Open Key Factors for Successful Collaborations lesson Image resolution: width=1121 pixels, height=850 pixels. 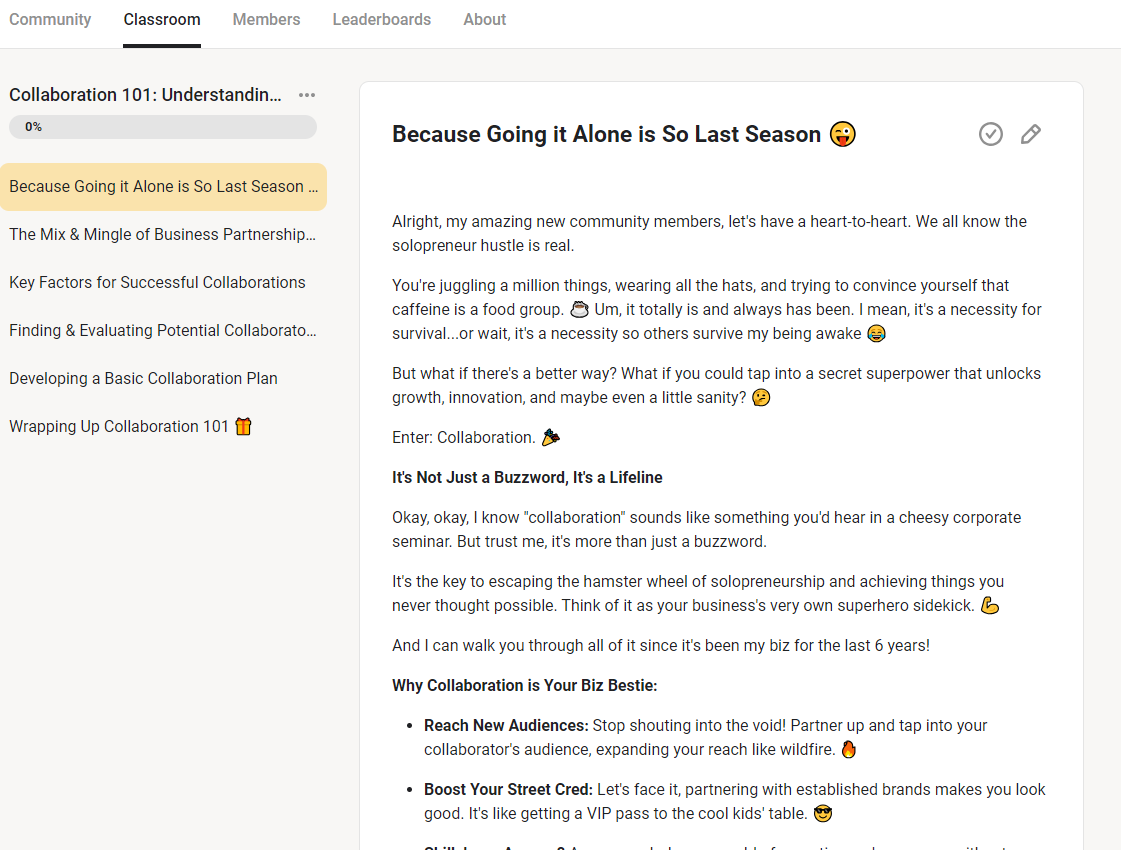pyautogui.click(x=157, y=282)
